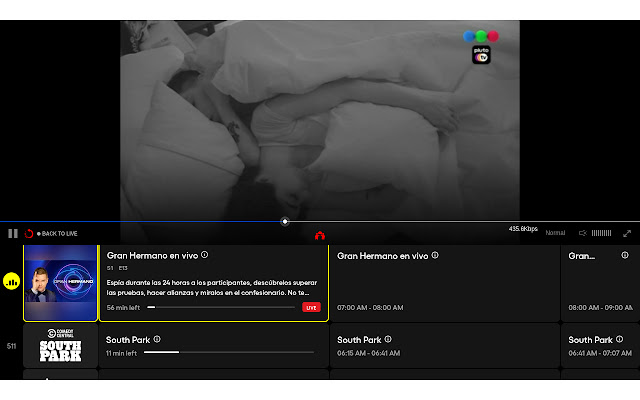
Task: Click the 435.6Kbps bitrate readout
Action: (523, 229)
